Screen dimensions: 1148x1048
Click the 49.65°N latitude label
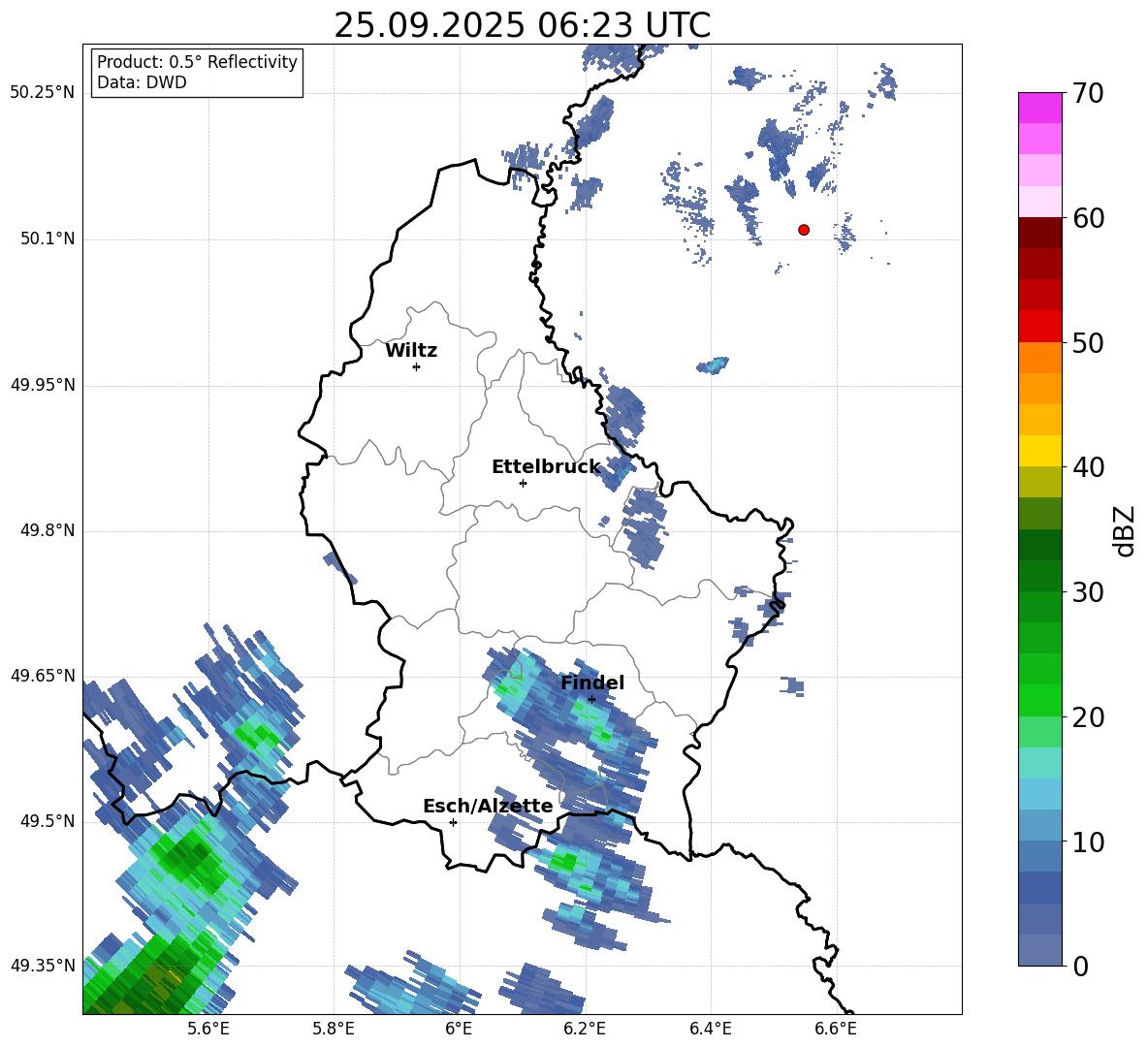[x=43, y=675]
